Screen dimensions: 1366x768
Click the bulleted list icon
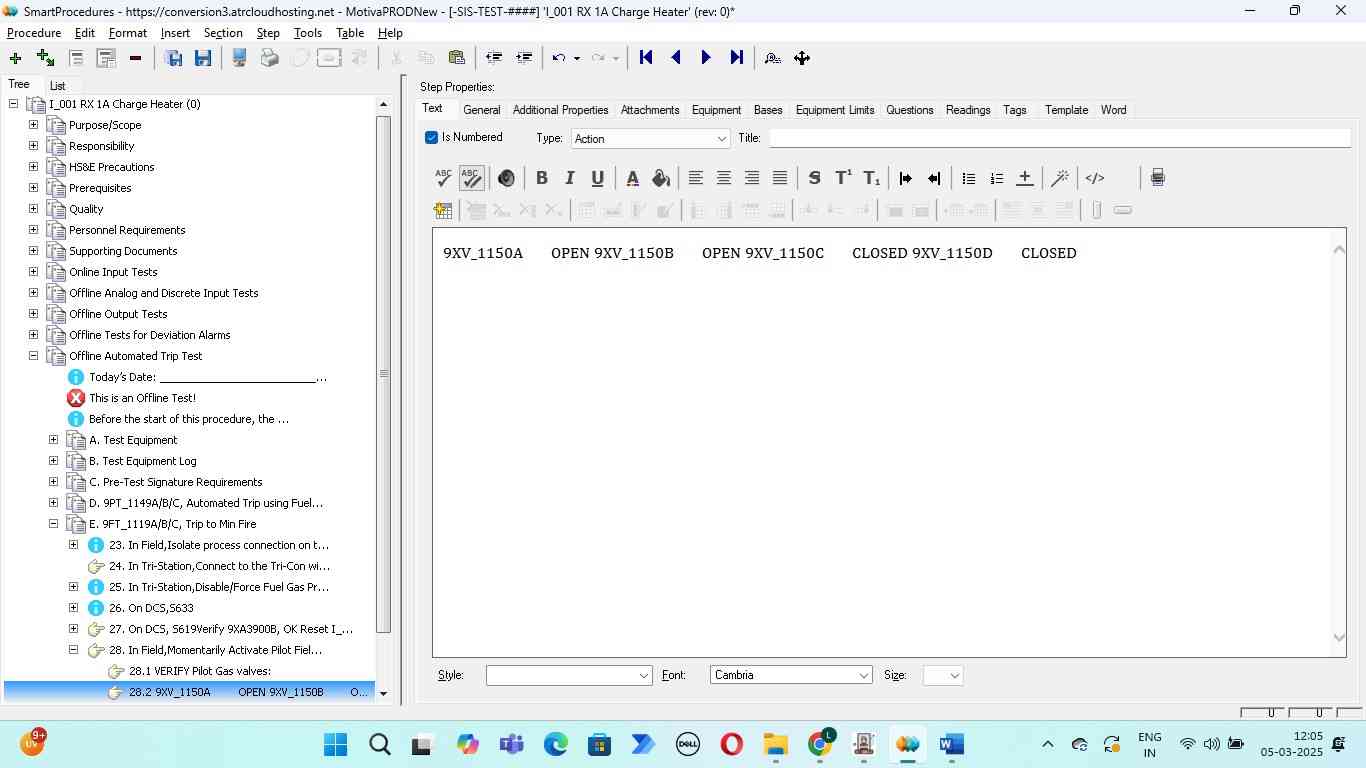click(968, 178)
